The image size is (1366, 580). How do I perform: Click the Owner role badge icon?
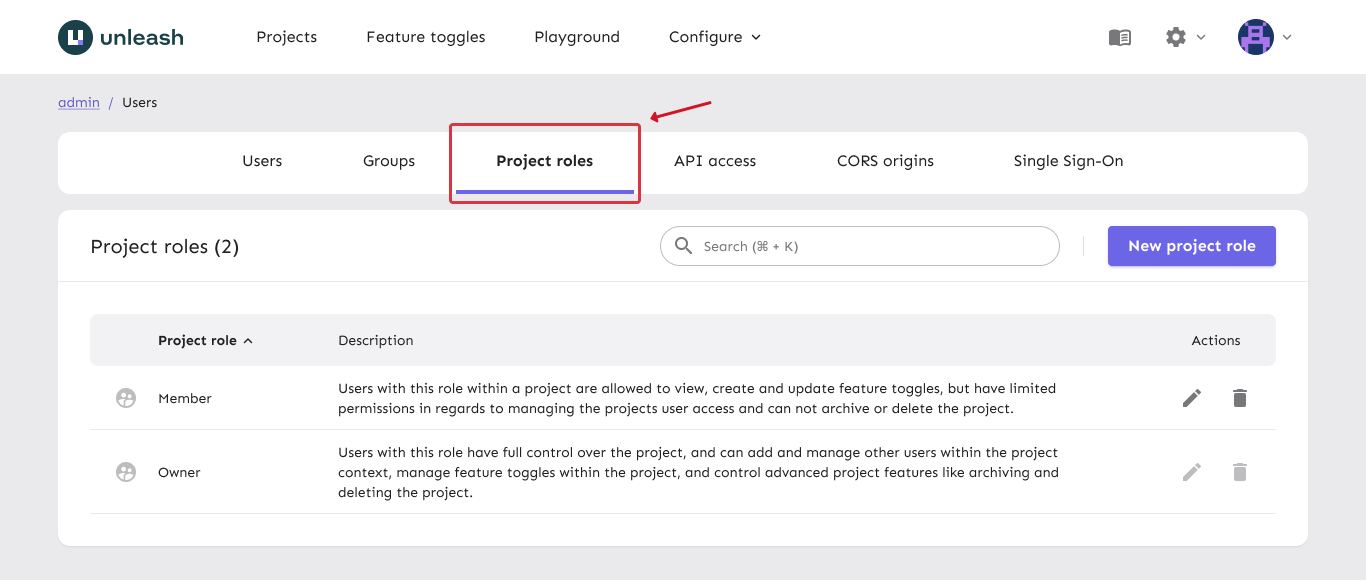click(126, 472)
